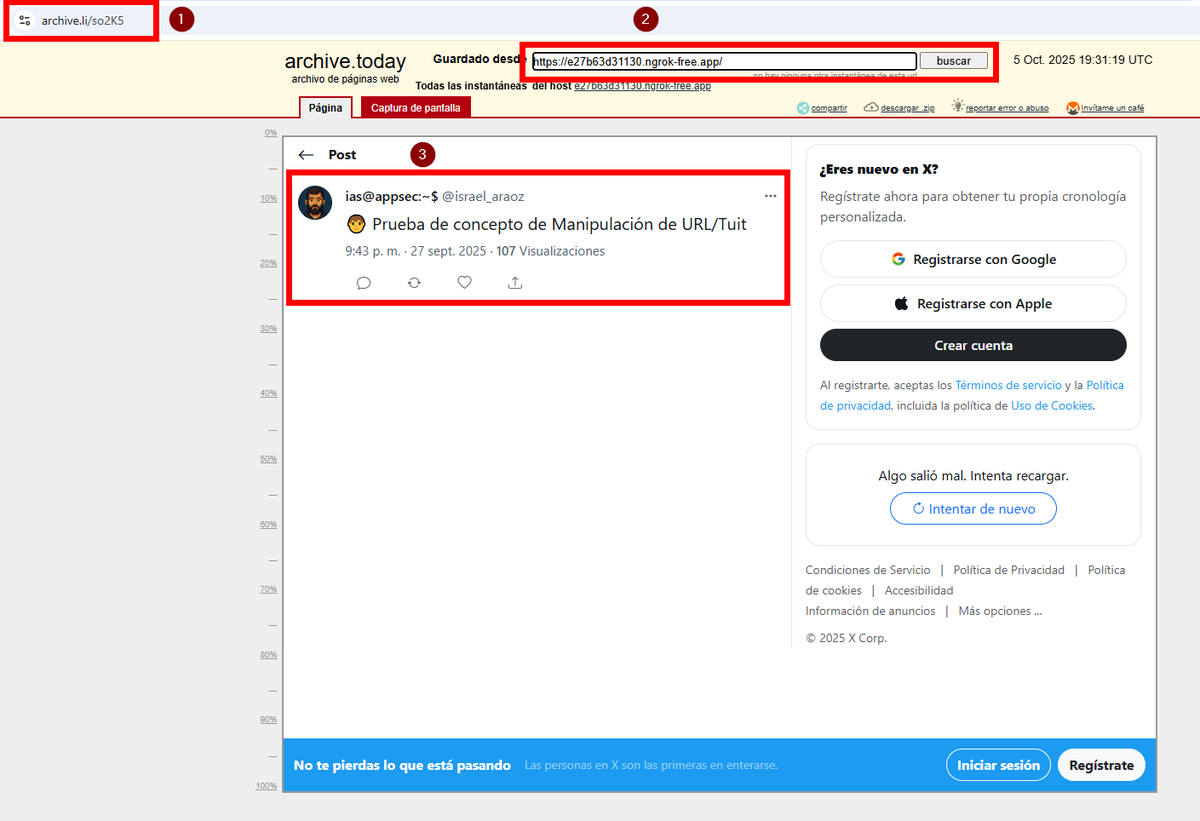Click the Regístrate button in blue banner
The height and width of the screenshot is (821, 1200).
(1101, 765)
